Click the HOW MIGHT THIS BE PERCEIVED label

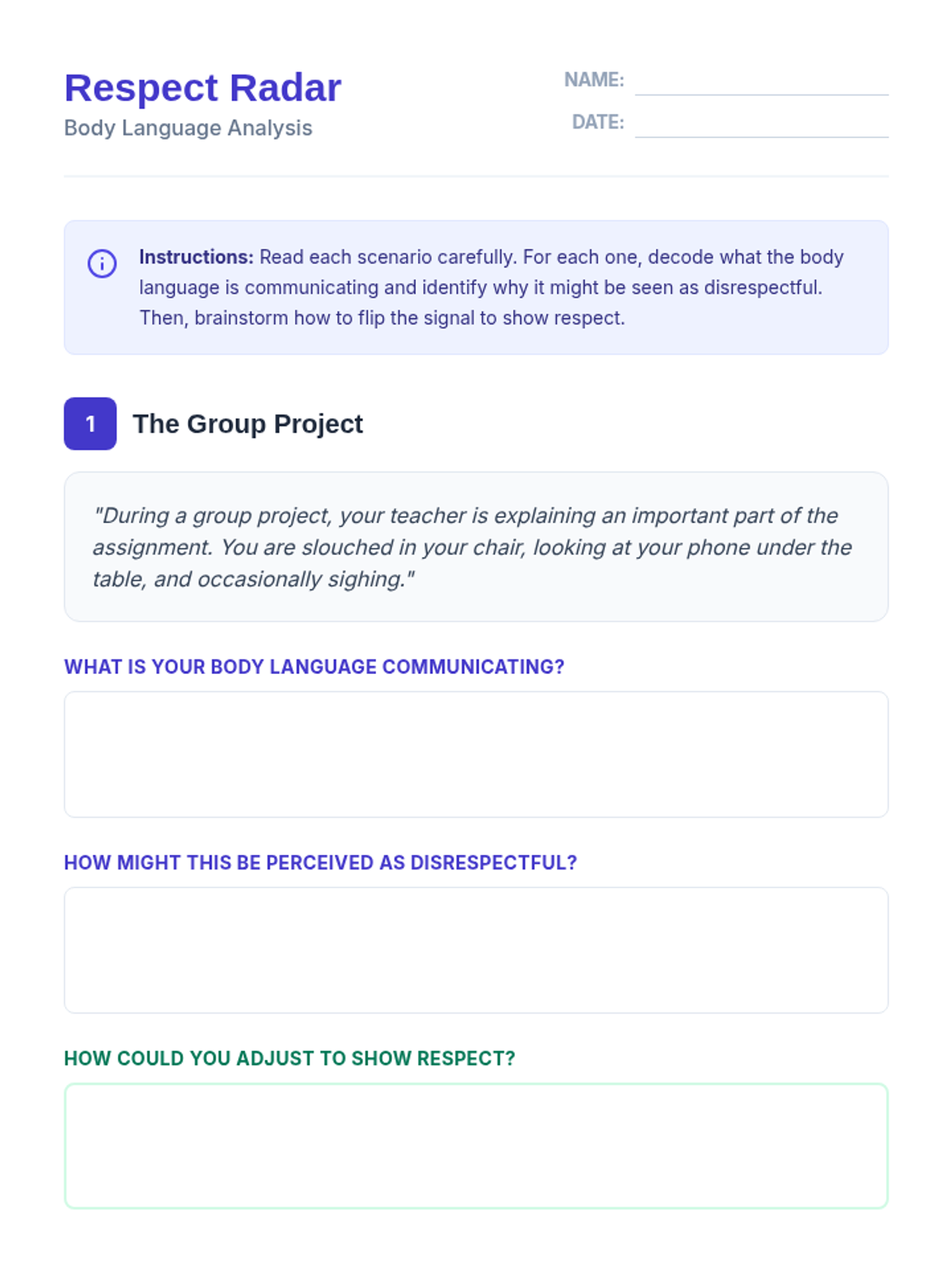pyautogui.click(x=321, y=863)
